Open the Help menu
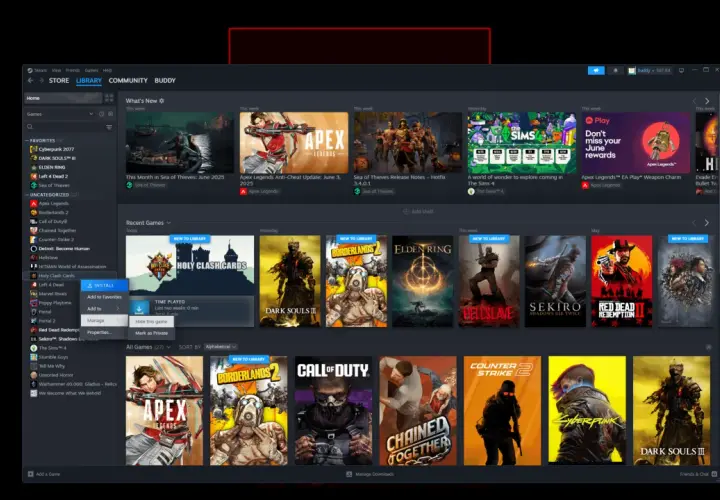 pyautogui.click(x=107, y=70)
